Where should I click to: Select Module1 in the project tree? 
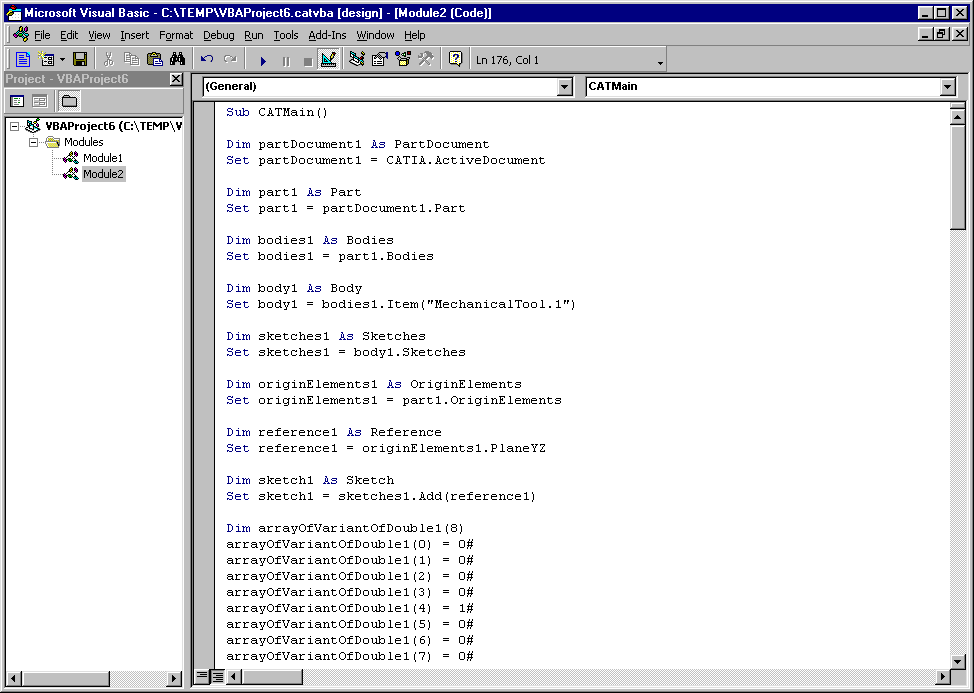[x=103, y=158]
